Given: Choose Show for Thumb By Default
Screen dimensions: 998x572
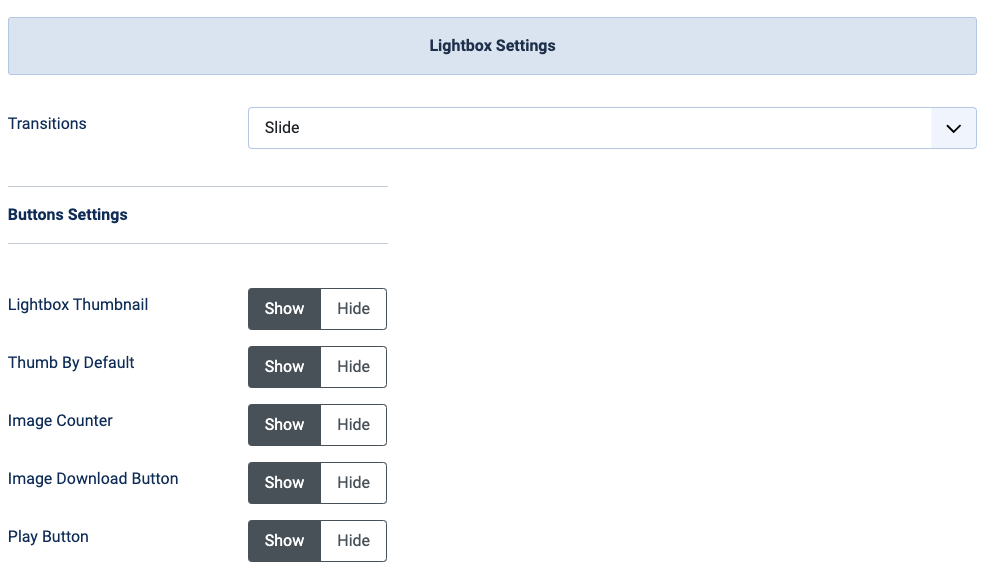Looking at the screenshot, I should point(285,367).
